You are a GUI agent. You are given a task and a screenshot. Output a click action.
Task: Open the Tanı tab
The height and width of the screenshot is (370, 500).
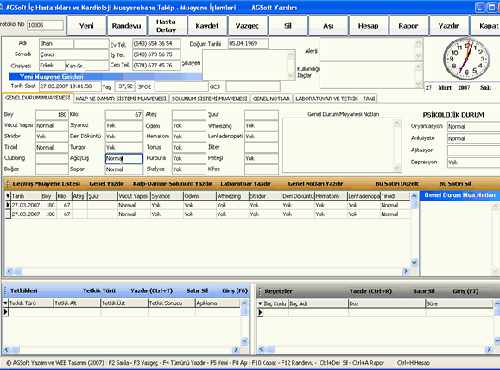369,98
